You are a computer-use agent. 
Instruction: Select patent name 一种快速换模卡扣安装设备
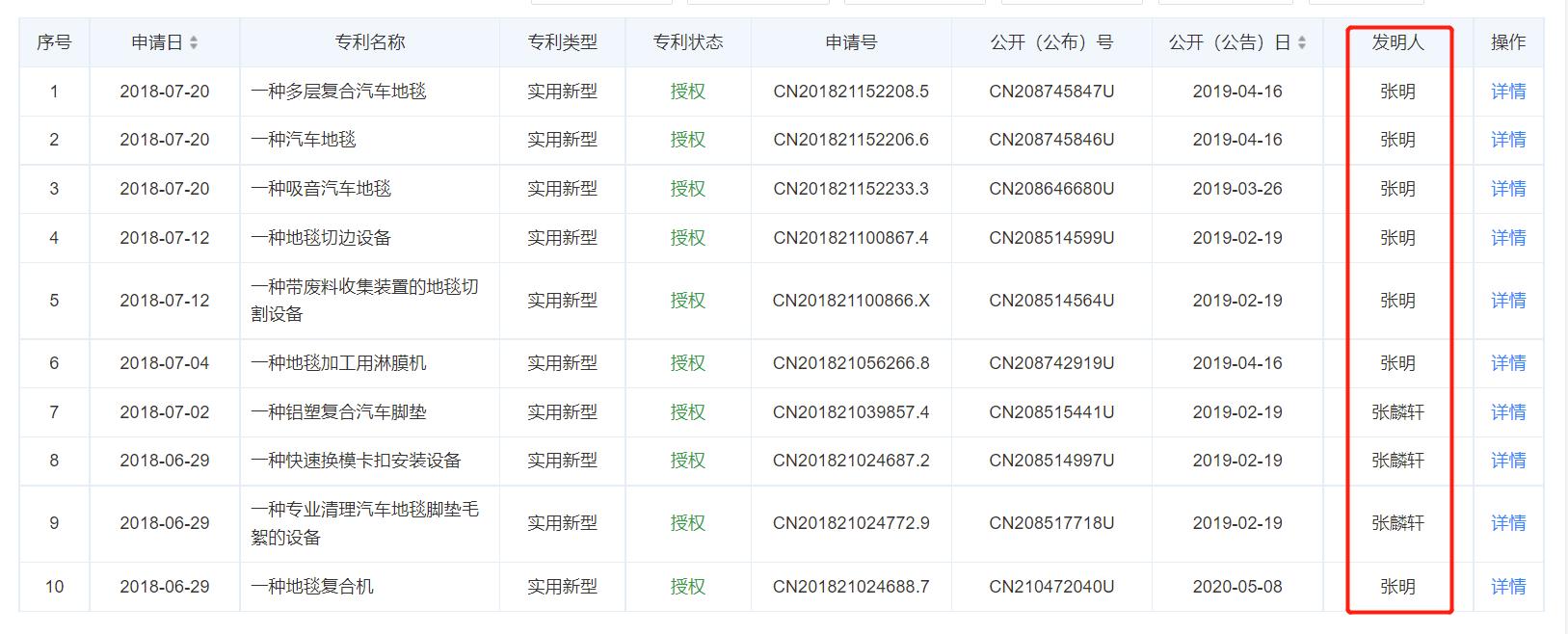click(356, 461)
